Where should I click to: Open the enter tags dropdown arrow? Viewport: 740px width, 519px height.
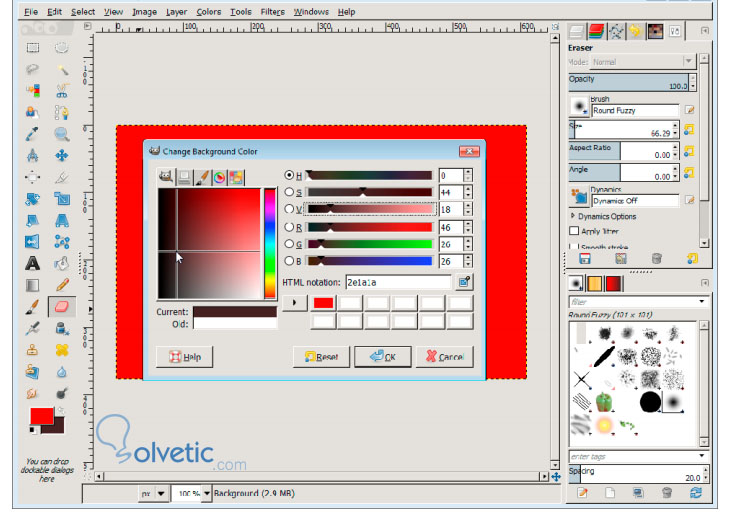coord(702,456)
